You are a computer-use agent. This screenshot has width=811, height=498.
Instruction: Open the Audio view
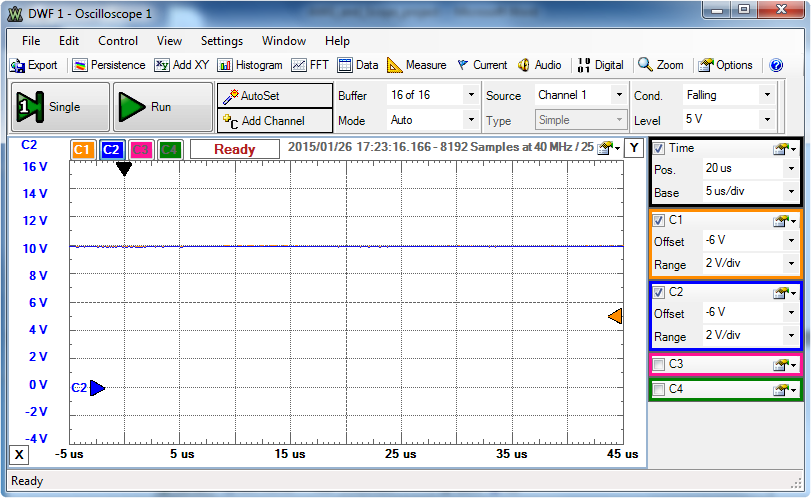(x=539, y=65)
